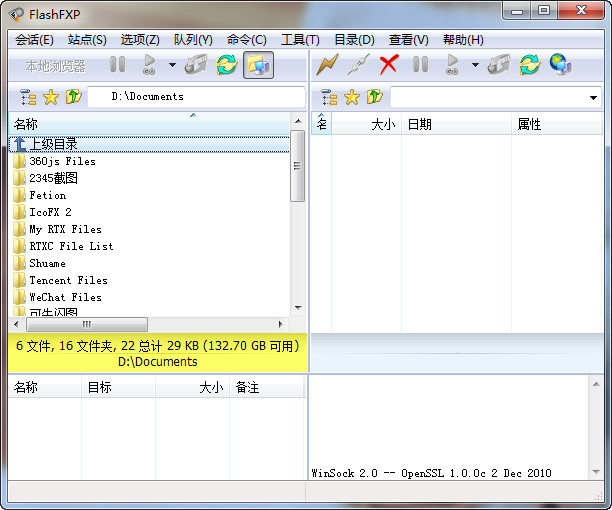Open the remote transfer queue dropdown arrow
The height and width of the screenshot is (510, 612).
click(475, 66)
